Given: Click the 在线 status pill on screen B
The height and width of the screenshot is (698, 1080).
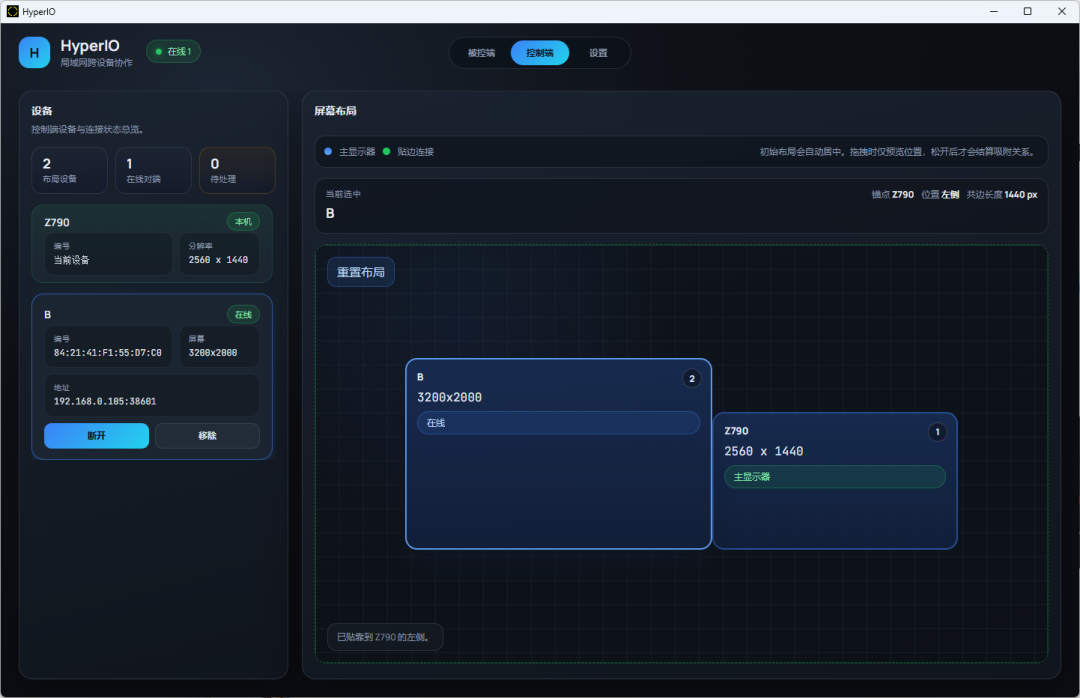Looking at the screenshot, I should 558,423.
